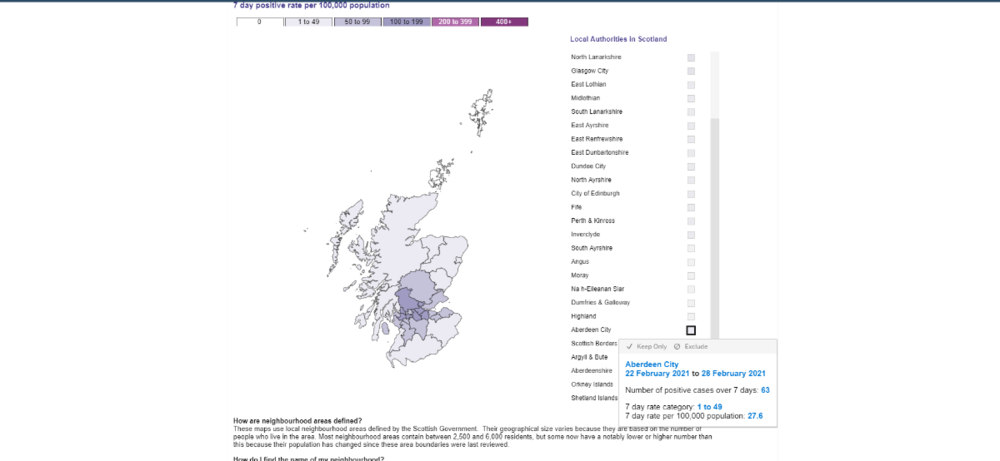Highlight the 200 to 399 legend category
The image size is (1000, 461).
[x=455, y=21]
